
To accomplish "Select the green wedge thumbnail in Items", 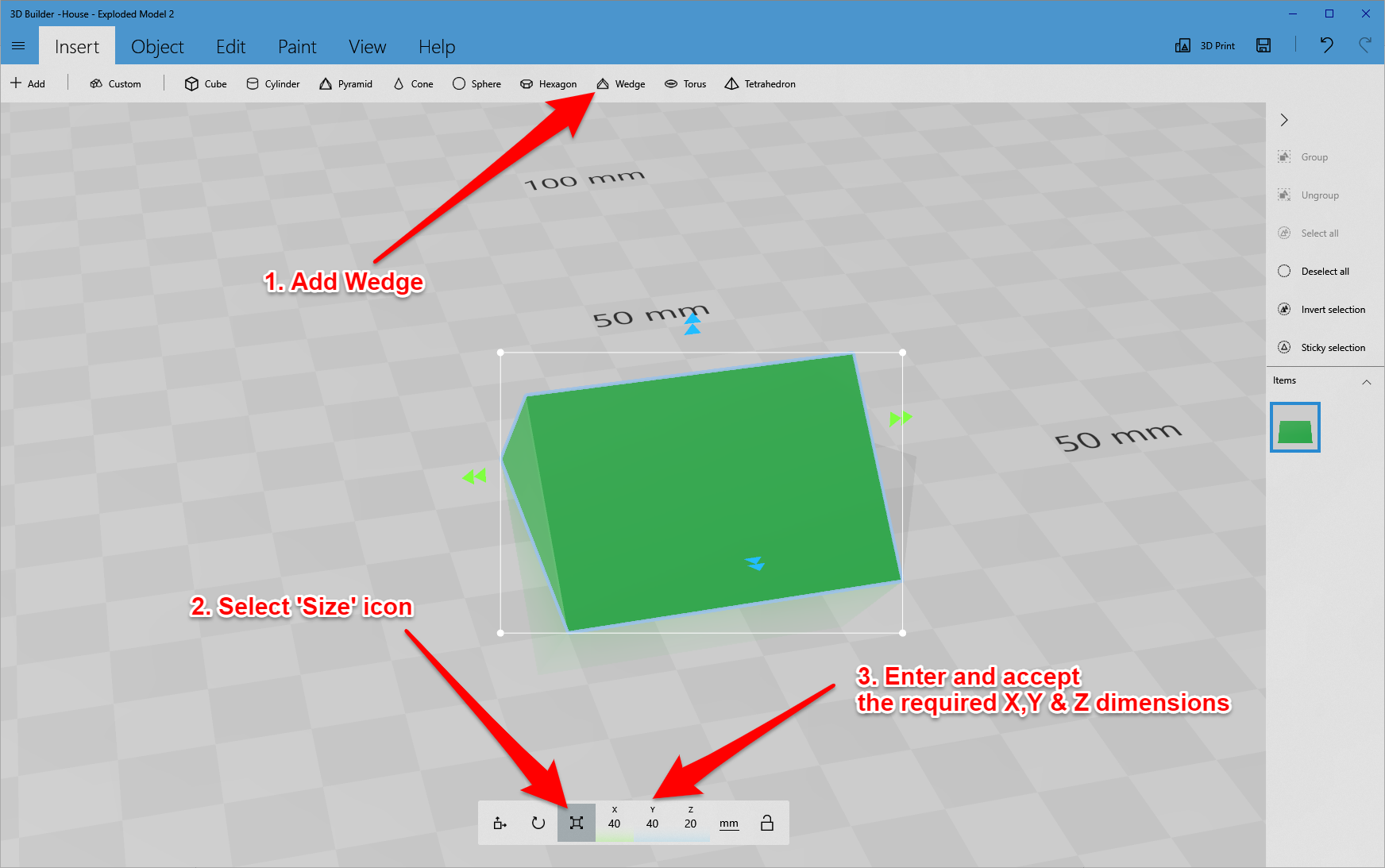I will (1295, 427).
